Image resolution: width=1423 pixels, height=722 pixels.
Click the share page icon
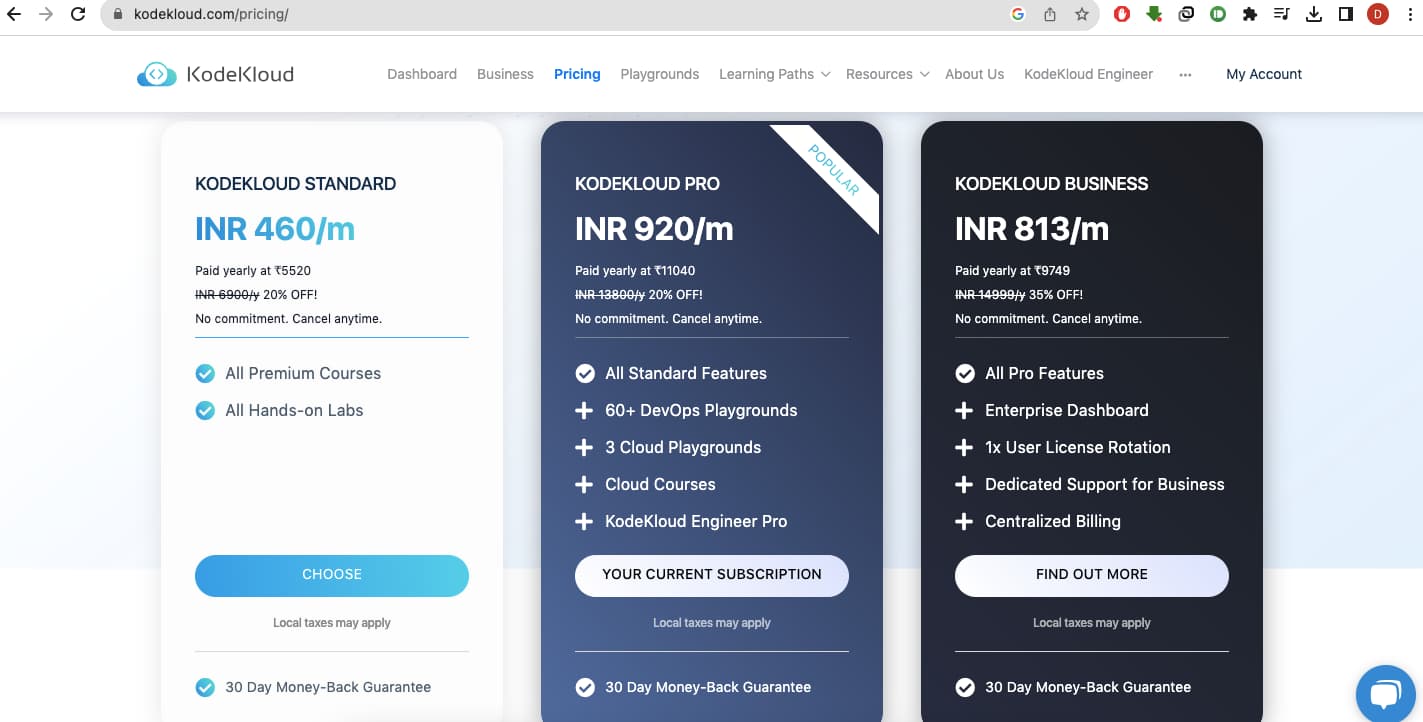point(1050,15)
